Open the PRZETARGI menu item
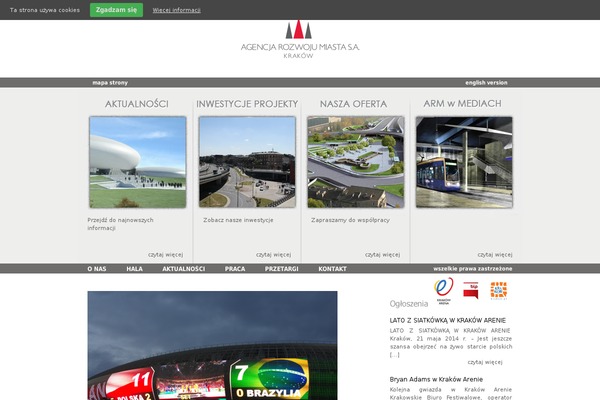This screenshot has width=600, height=400. coord(282,269)
